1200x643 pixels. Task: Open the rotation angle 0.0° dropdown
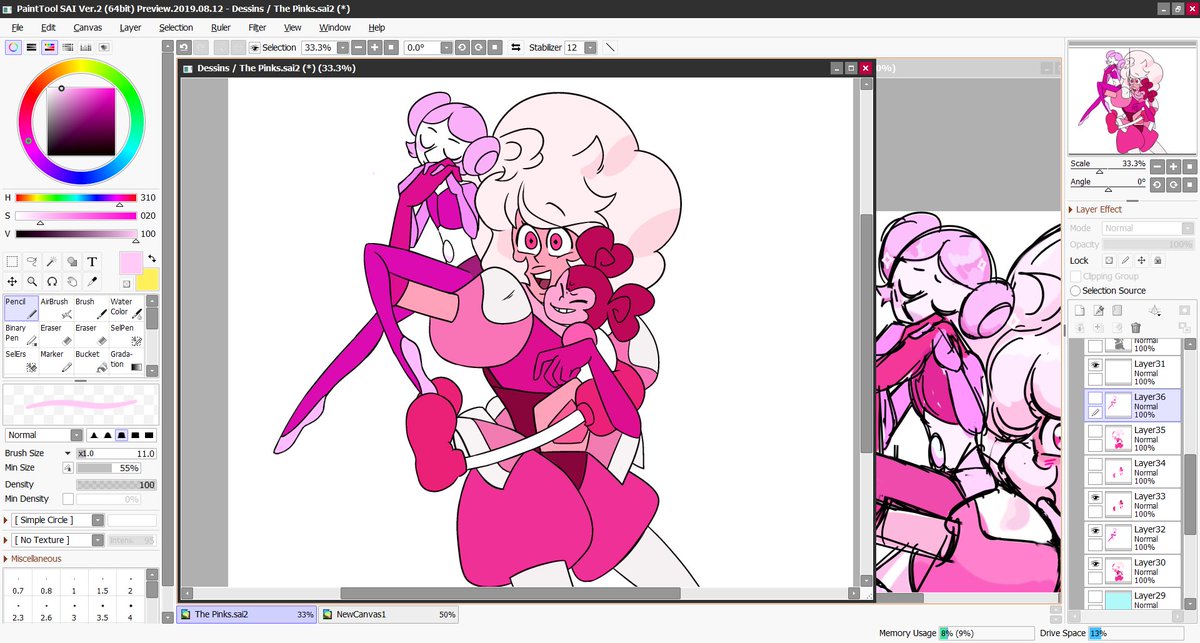[x=447, y=47]
